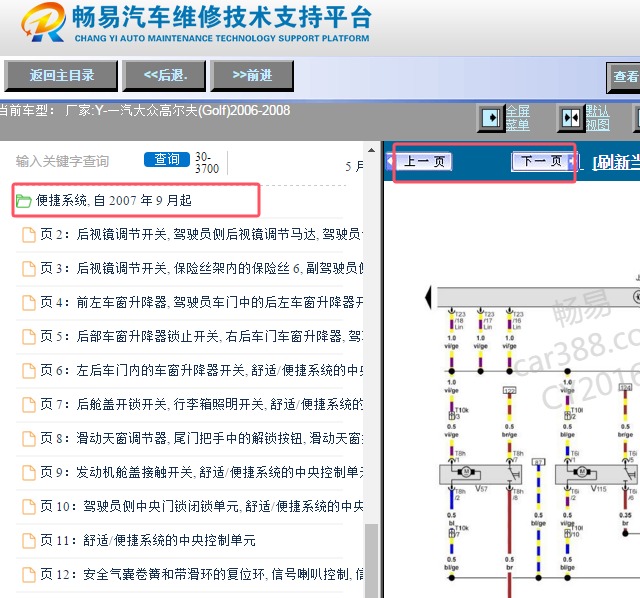Click the document icon beside 页 3

click(x=29, y=269)
